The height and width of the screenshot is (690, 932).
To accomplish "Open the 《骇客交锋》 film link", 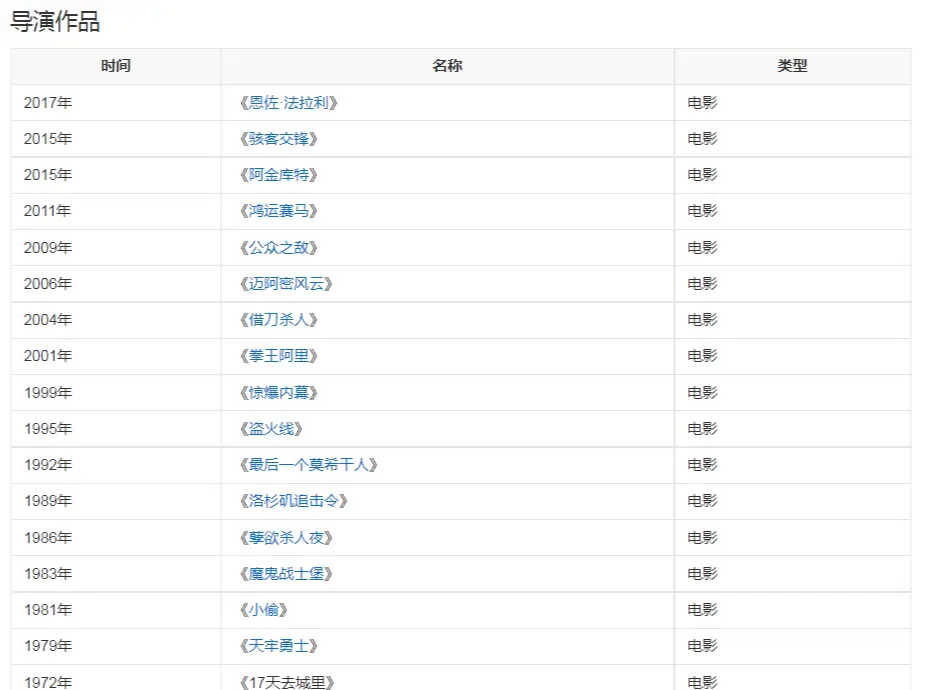I will [x=279, y=139].
